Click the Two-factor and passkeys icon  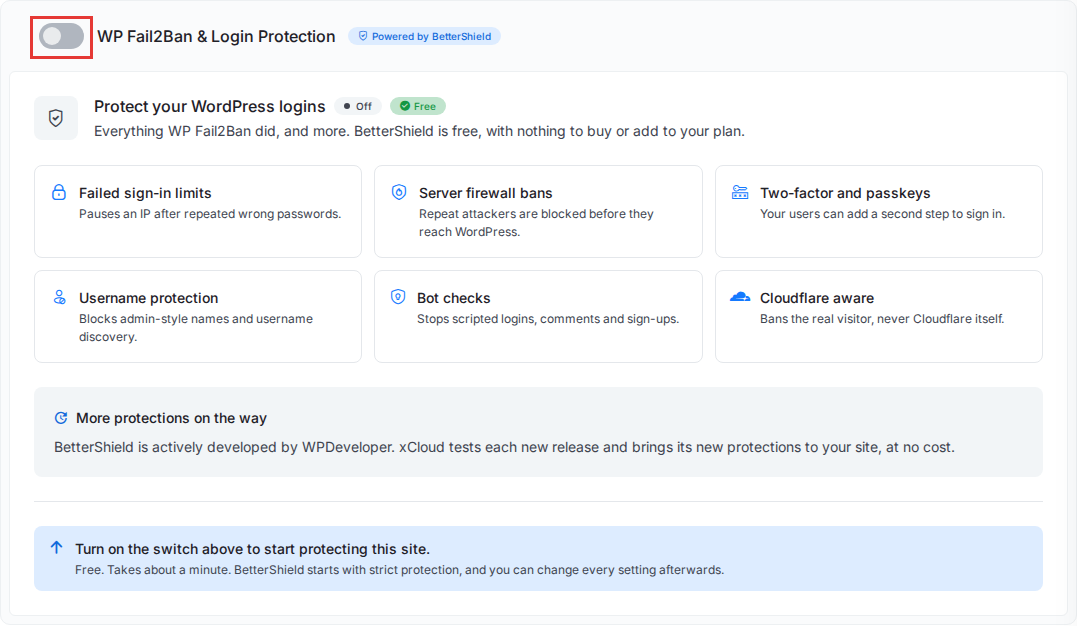click(740, 192)
